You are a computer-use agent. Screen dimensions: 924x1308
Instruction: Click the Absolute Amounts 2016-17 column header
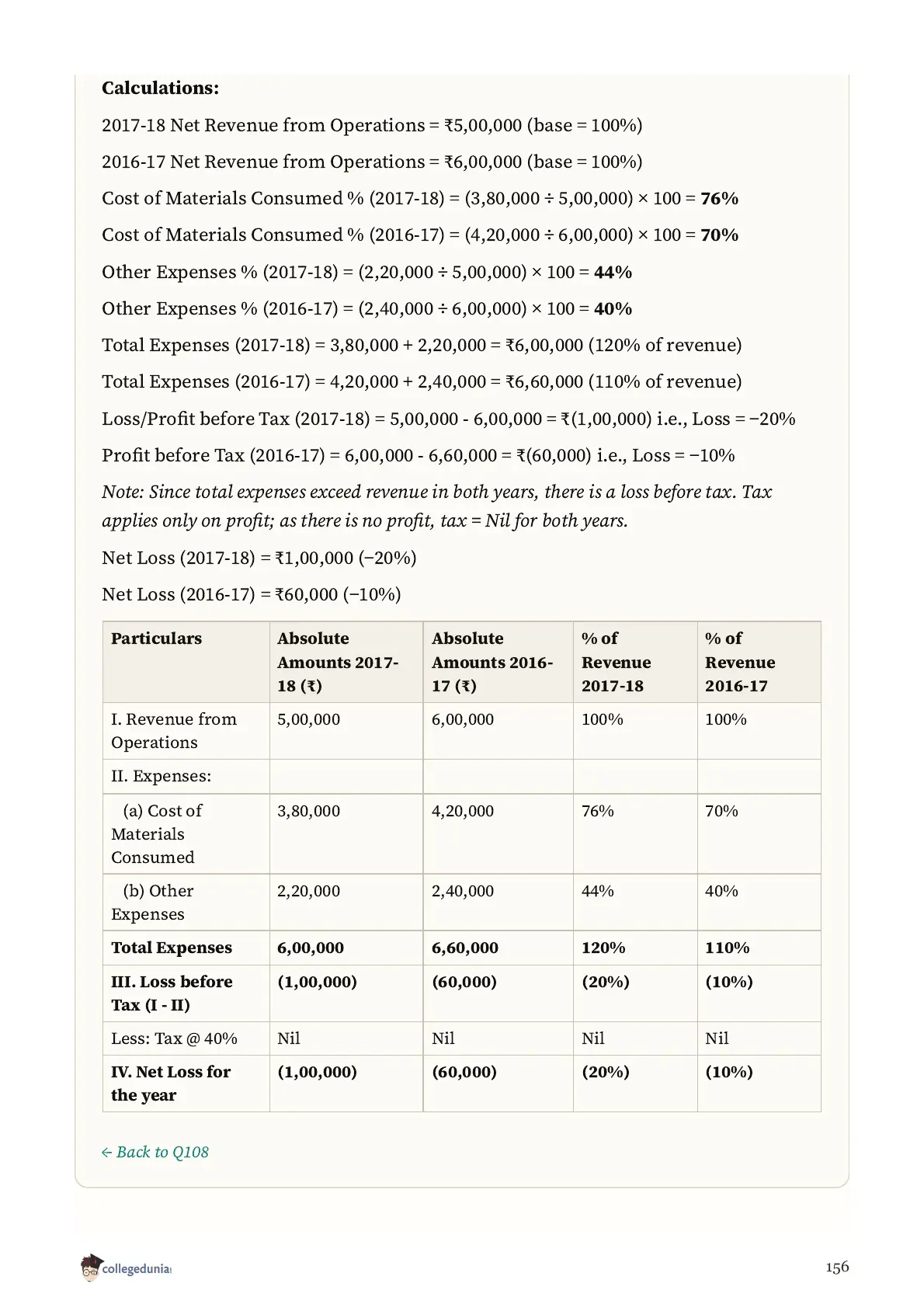pos(492,662)
